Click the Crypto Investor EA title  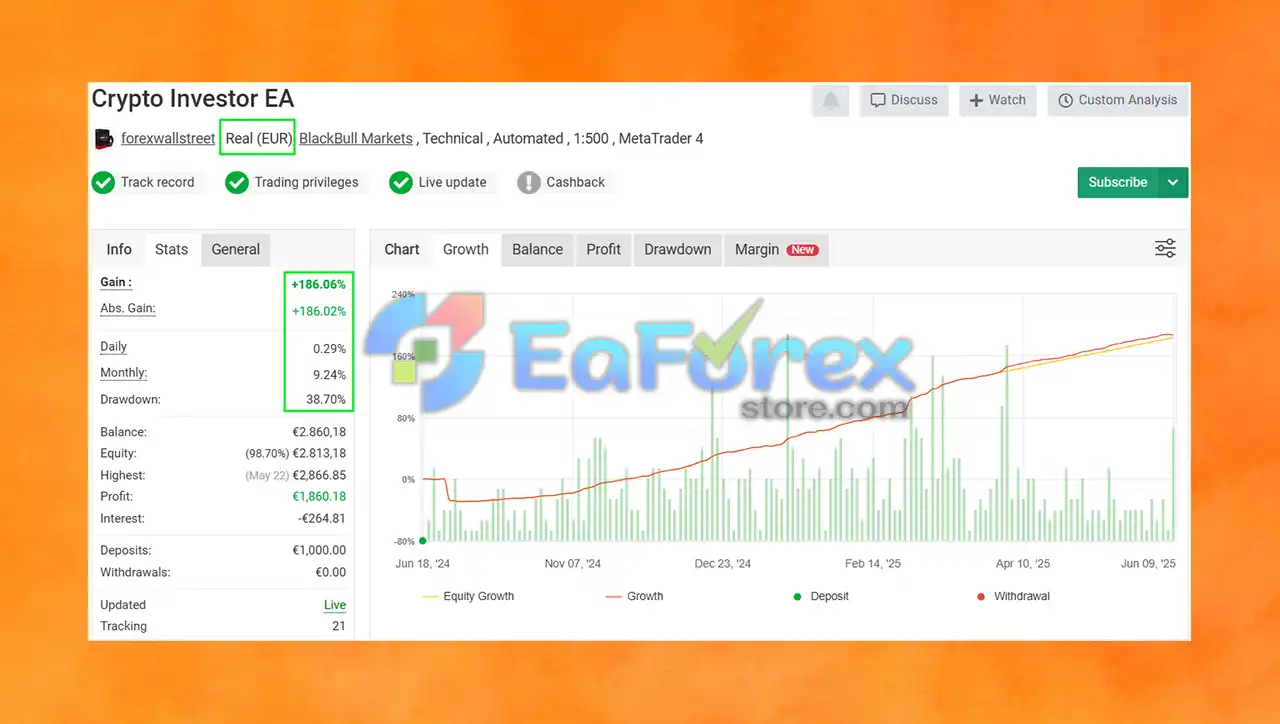(x=193, y=99)
